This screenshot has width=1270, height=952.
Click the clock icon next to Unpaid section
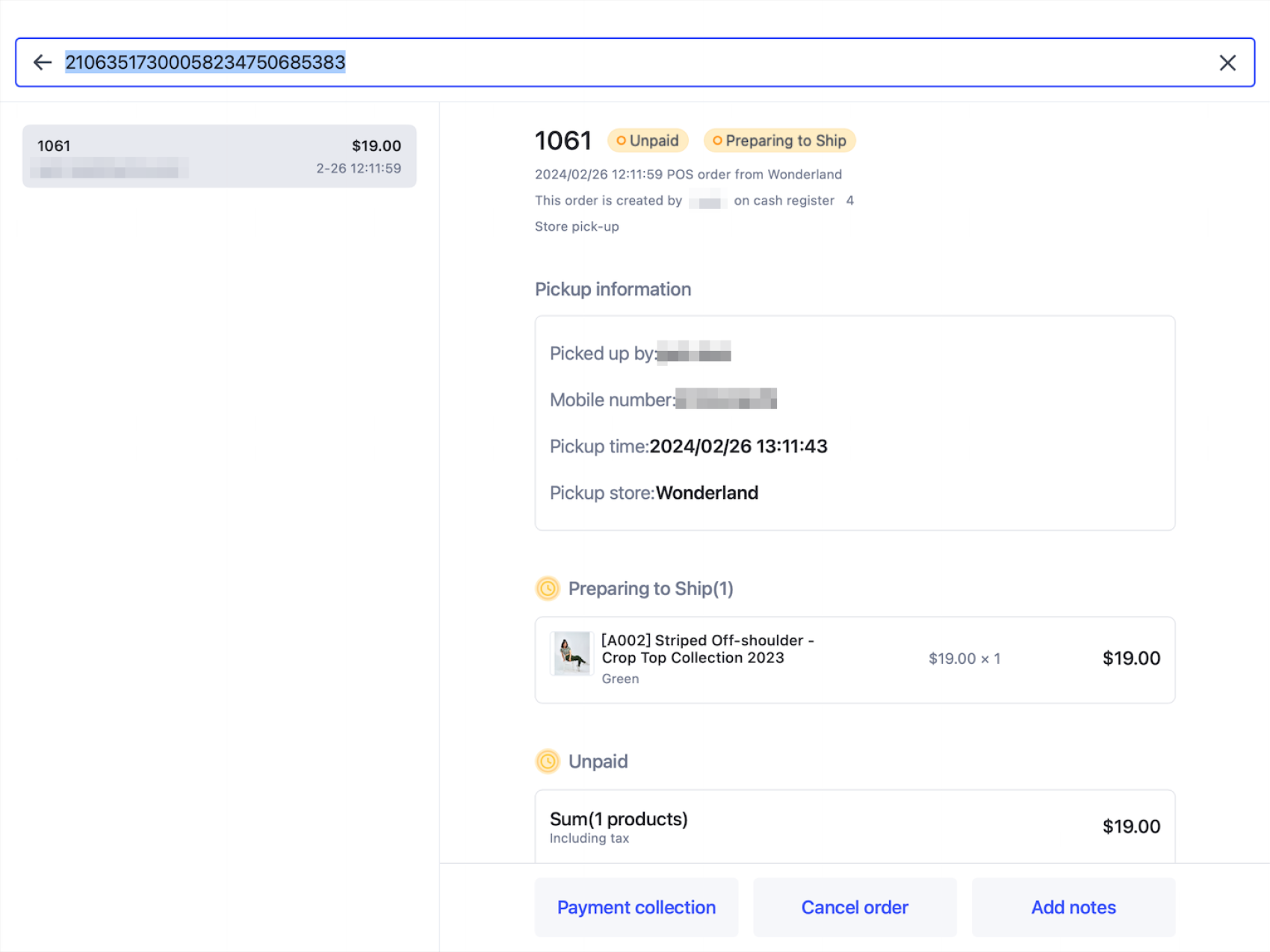(548, 761)
